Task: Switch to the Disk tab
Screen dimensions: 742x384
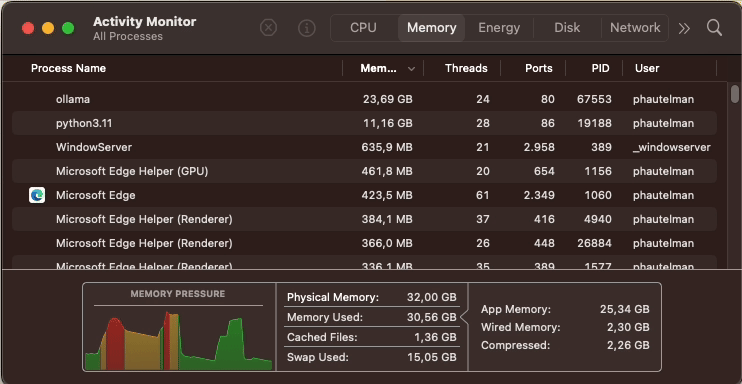Action: coord(567,28)
